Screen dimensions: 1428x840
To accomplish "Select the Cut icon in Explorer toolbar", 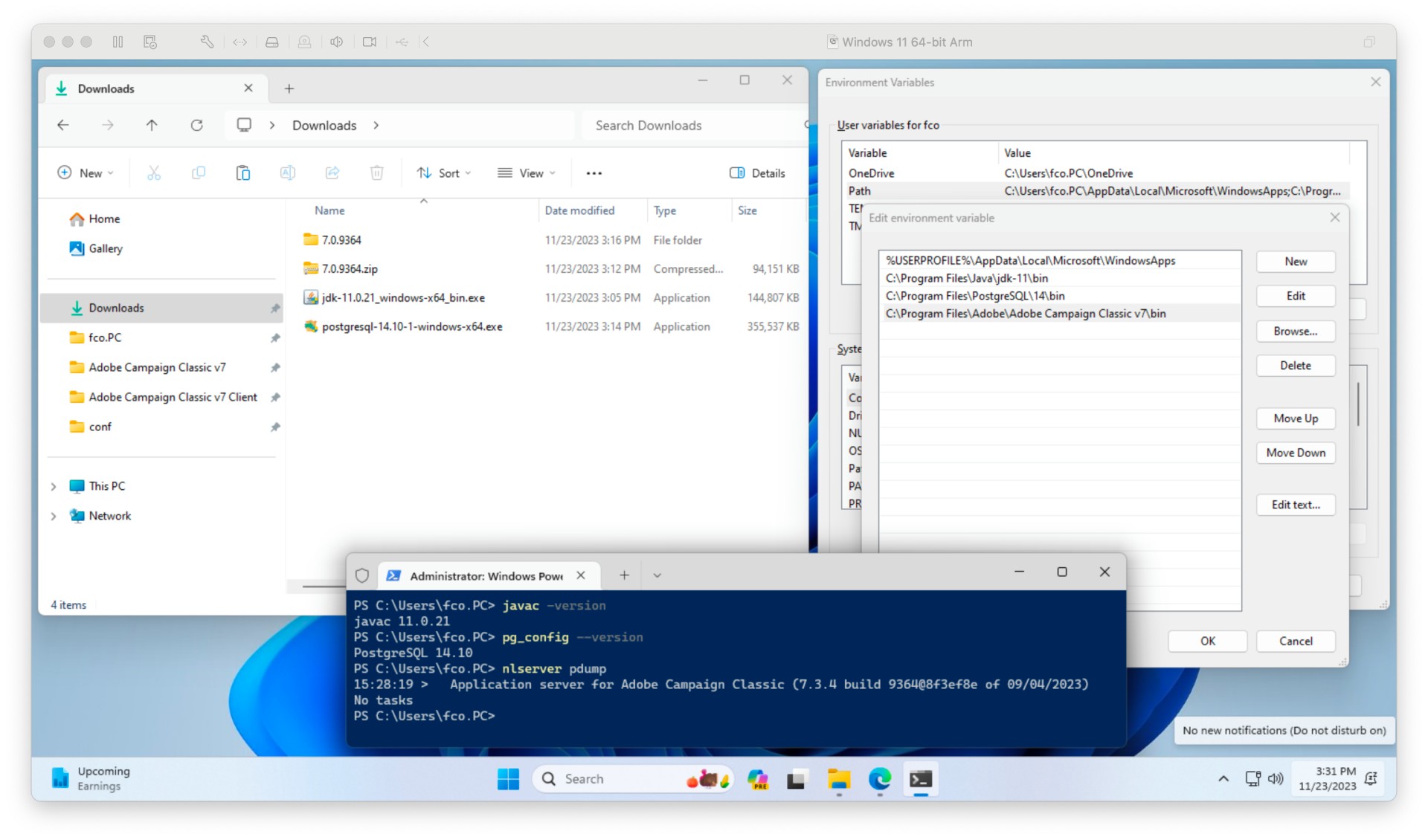I will [154, 172].
